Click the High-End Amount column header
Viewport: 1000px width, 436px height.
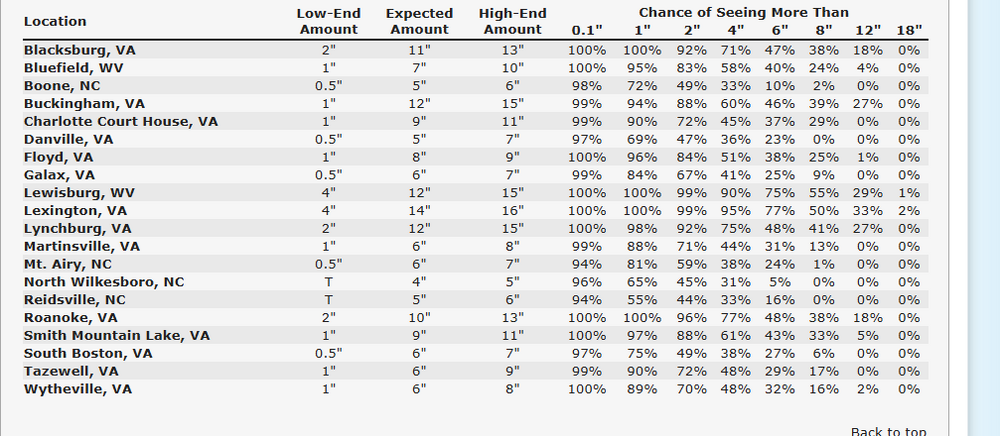point(512,21)
